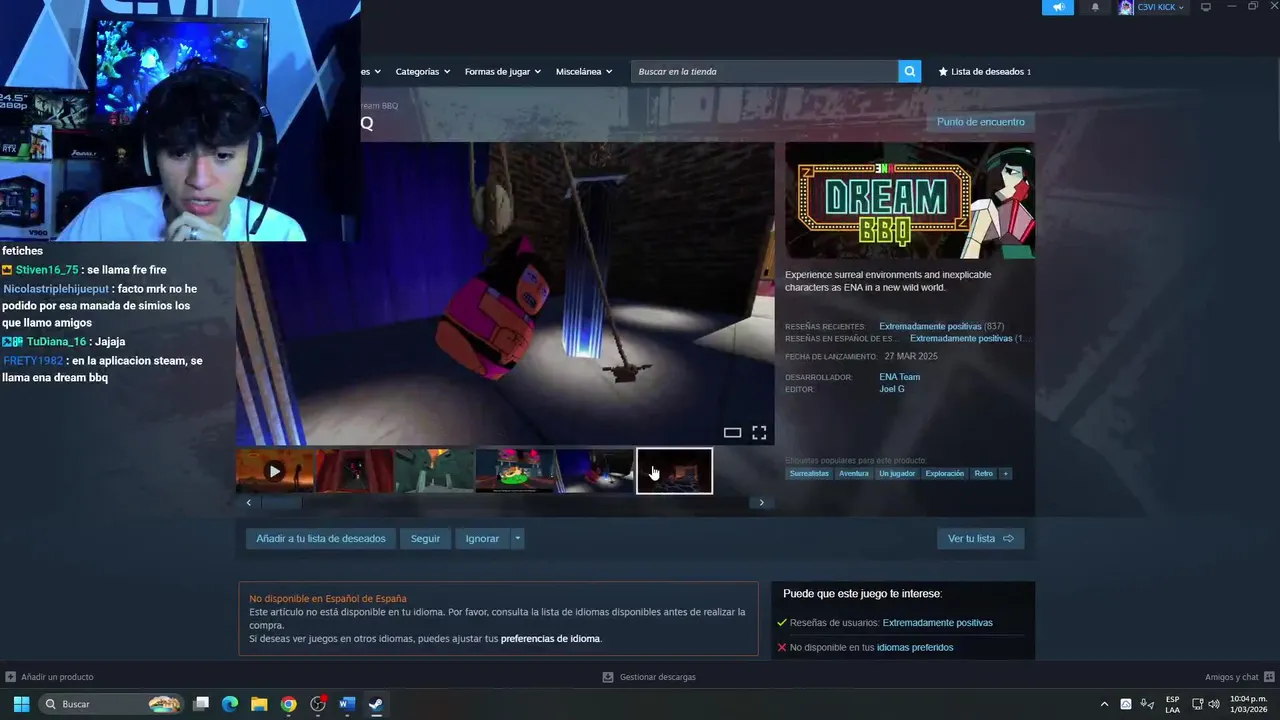Switch to Big Picture mode monitor icon
Screen dimensions: 1280x720
[x=1205, y=7]
